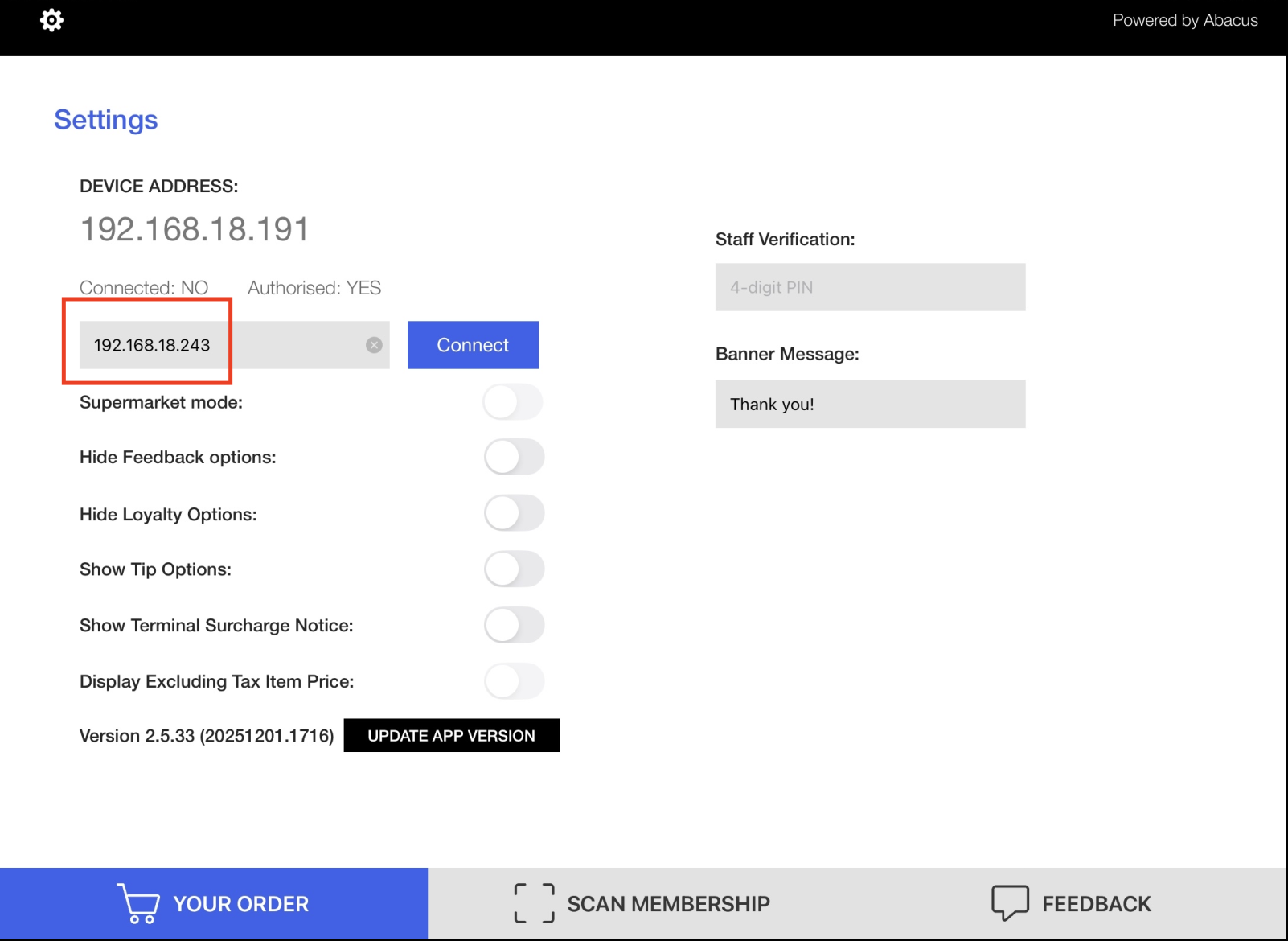Click the Banner Message label
Viewport: 1288px width, 941px height.
point(787,355)
